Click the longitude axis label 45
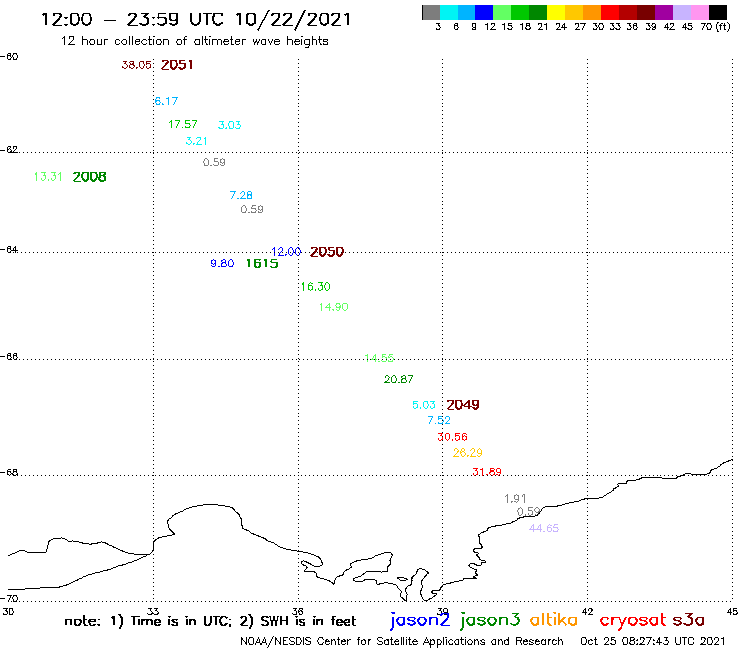 tap(732, 611)
